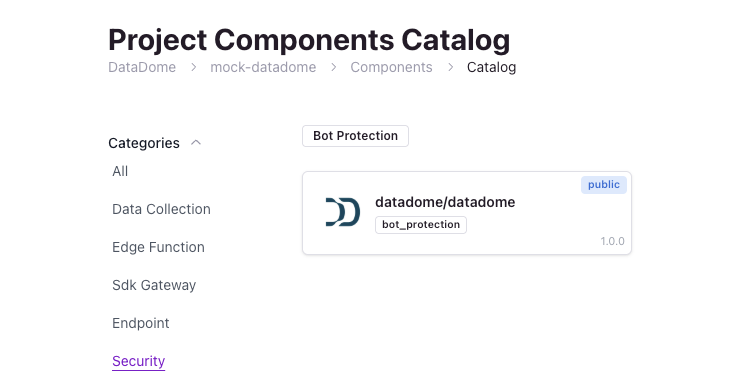This screenshot has height=383, width=742.
Task: Open mock-datadome breadcrumb link
Action: pyautogui.click(x=263, y=67)
